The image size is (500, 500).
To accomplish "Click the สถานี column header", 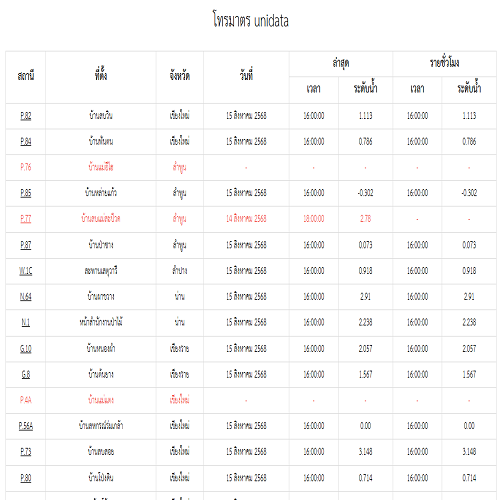I will (26, 76).
